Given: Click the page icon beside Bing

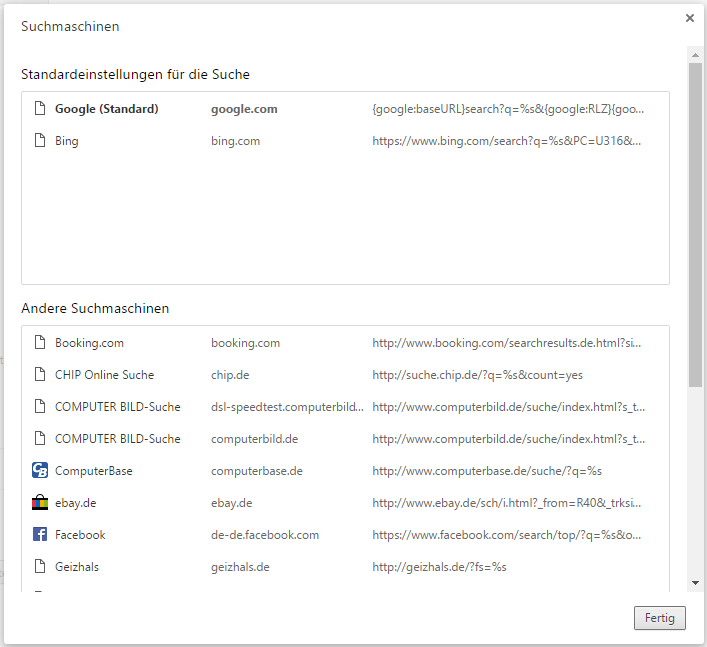Looking at the screenshot, I should (x=40, y=141).
